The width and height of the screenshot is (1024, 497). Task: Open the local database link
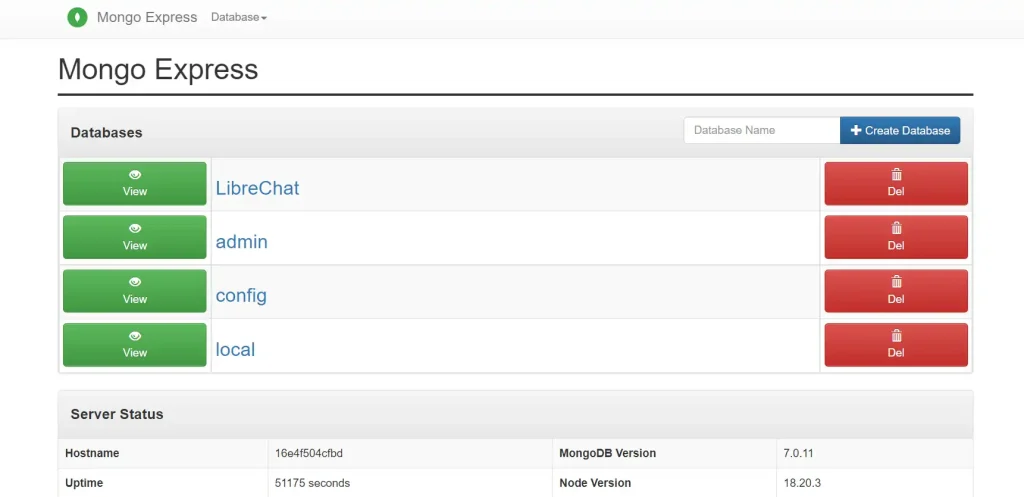coord(235,350)
